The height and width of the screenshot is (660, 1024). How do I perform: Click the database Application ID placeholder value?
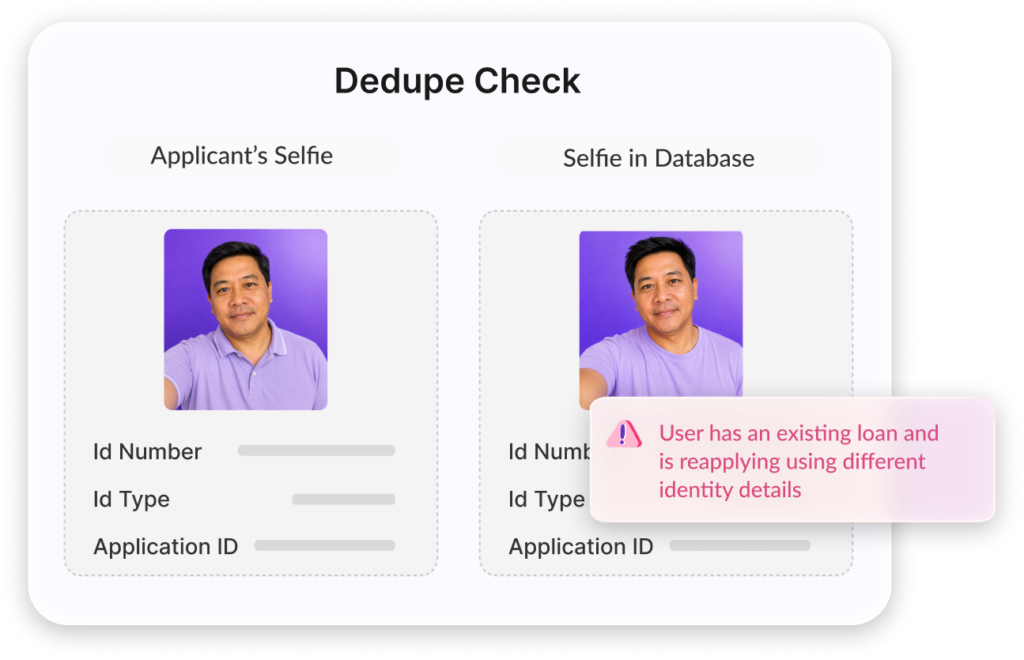click(740, 545)
